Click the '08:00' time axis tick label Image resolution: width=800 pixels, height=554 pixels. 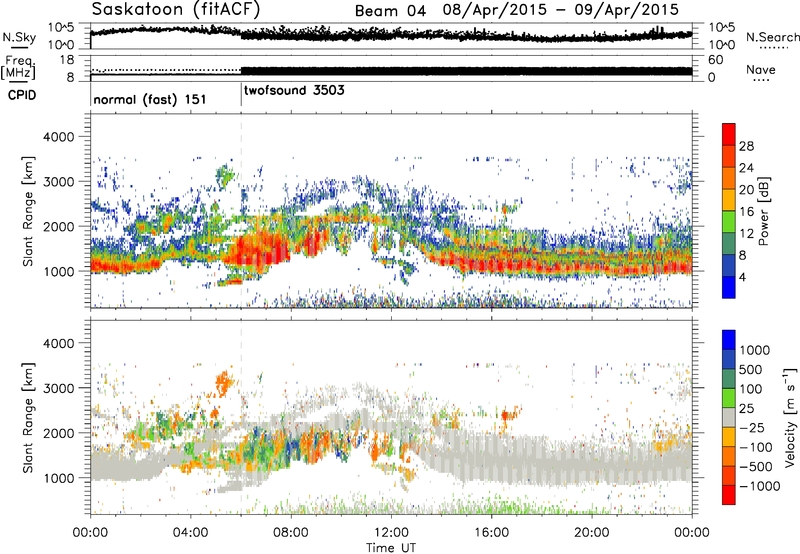(291, 533)
